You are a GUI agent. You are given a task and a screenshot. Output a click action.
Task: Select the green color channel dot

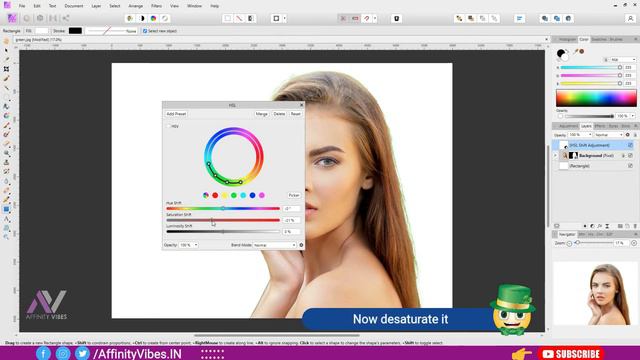click(x=234, y=196)
